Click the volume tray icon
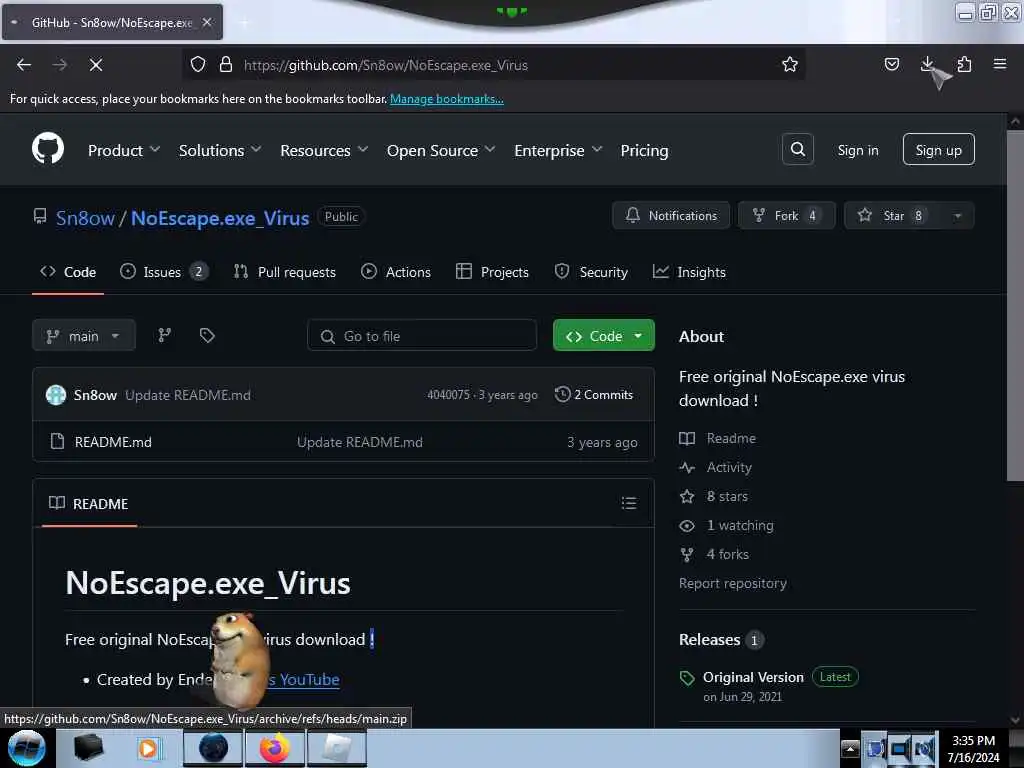Viewport: 1024px width, 768px height. [924, 748]
